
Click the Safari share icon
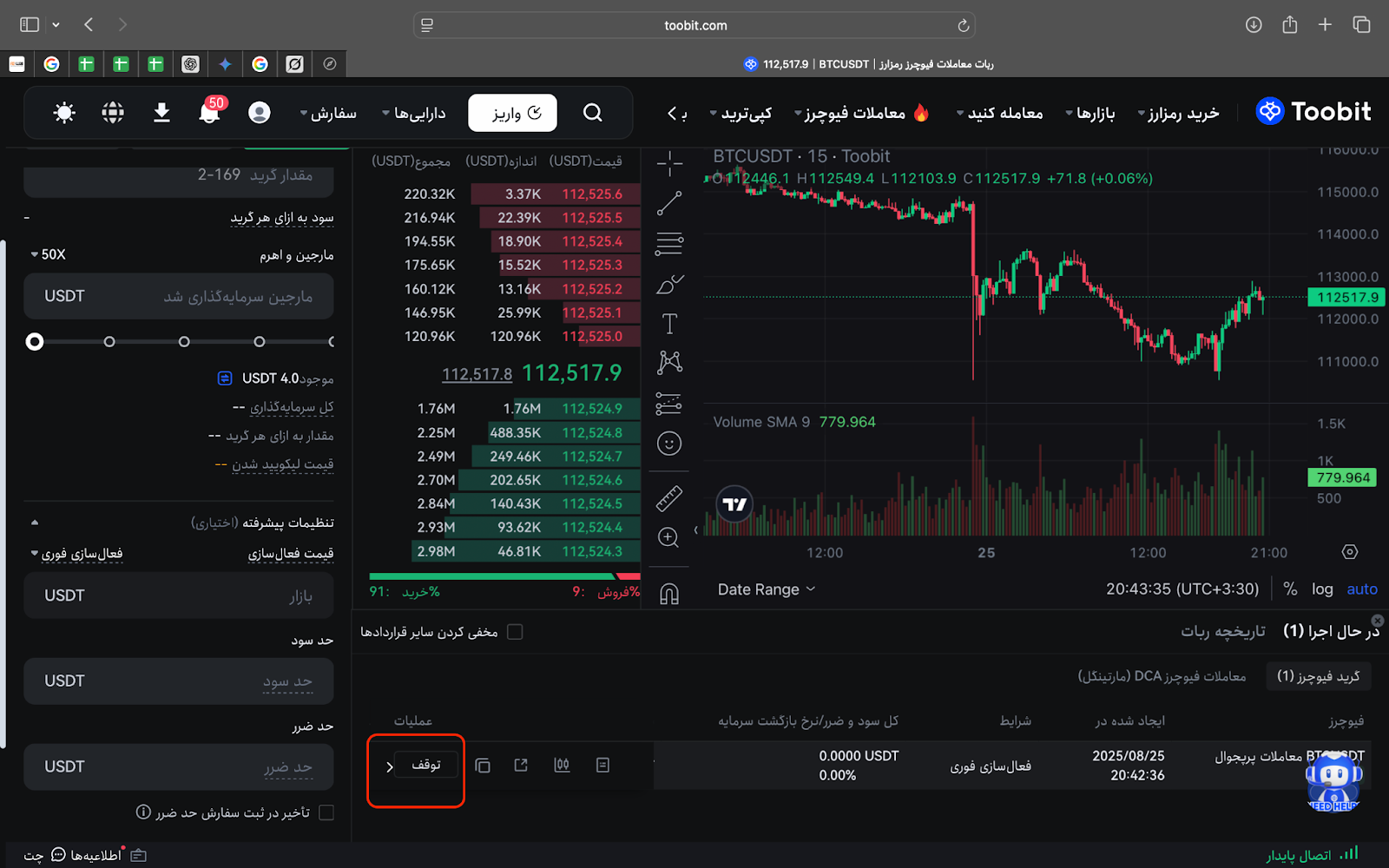pos(1290,24)
